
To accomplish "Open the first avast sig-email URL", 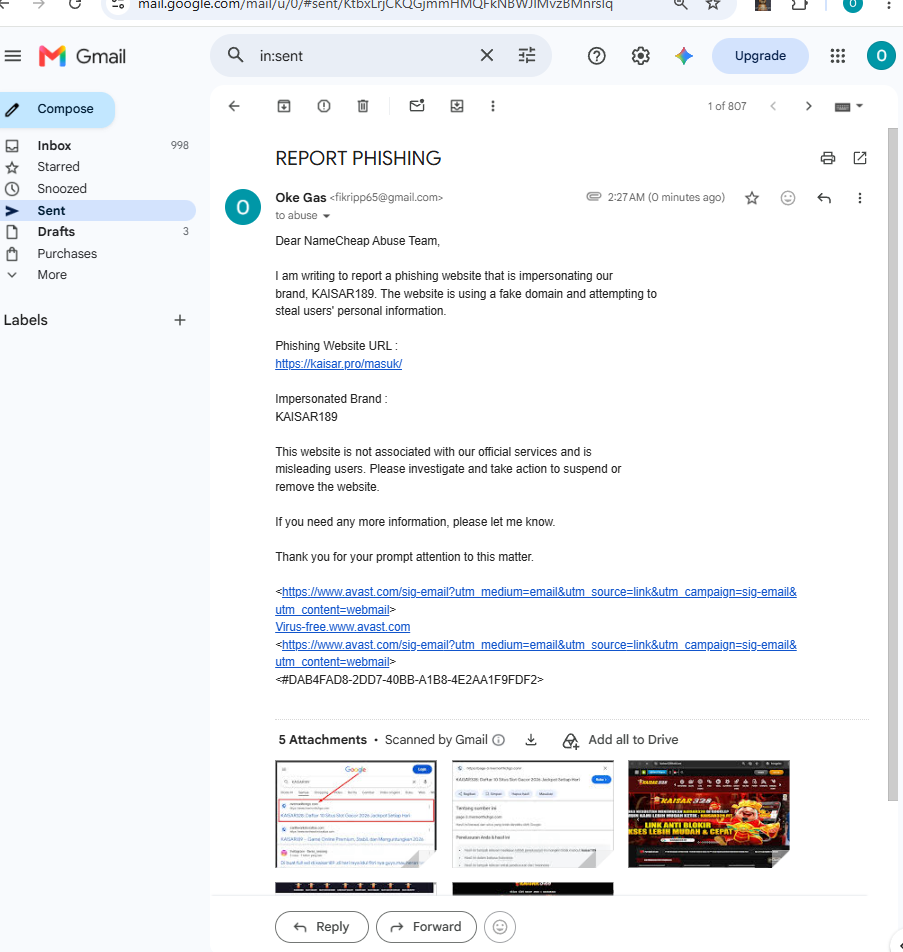I will pyautogui.click(x=536, y=600).
